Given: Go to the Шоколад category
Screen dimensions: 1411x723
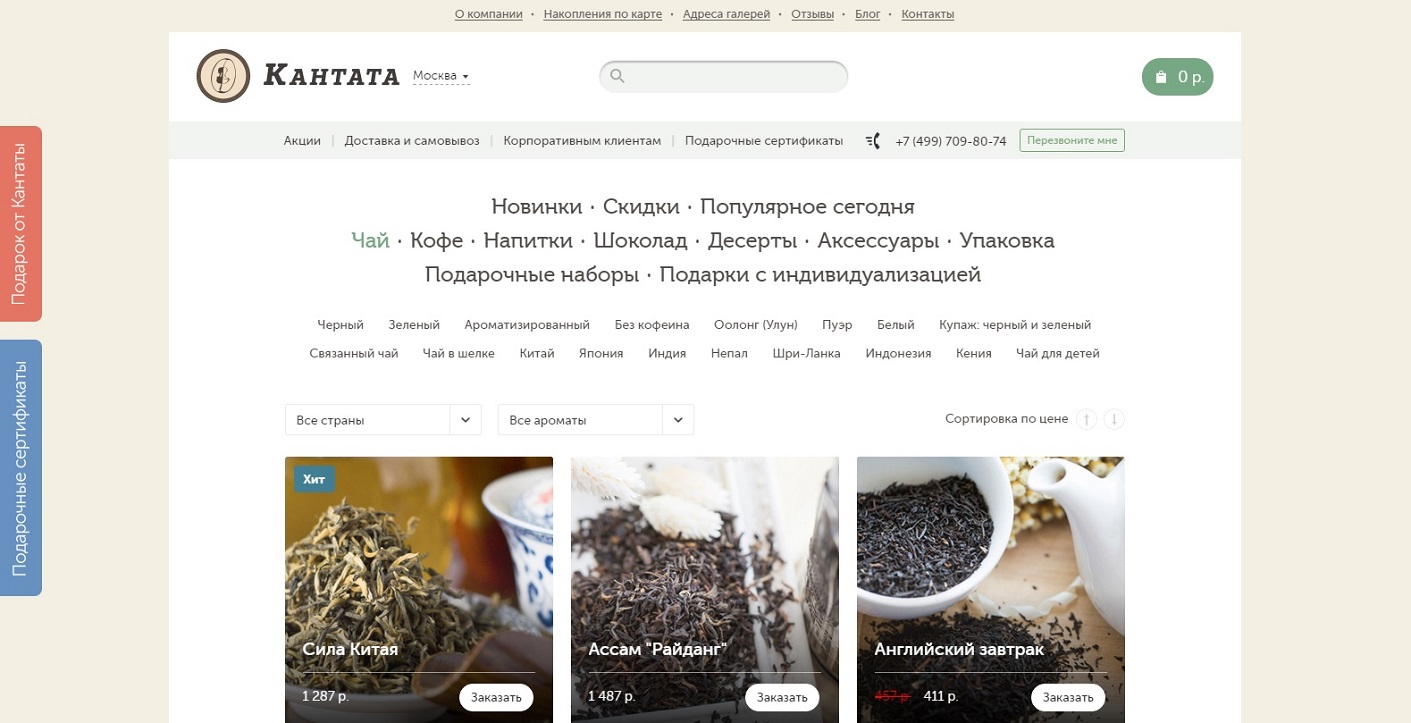Looking at the screenshot, I should 640,241.
